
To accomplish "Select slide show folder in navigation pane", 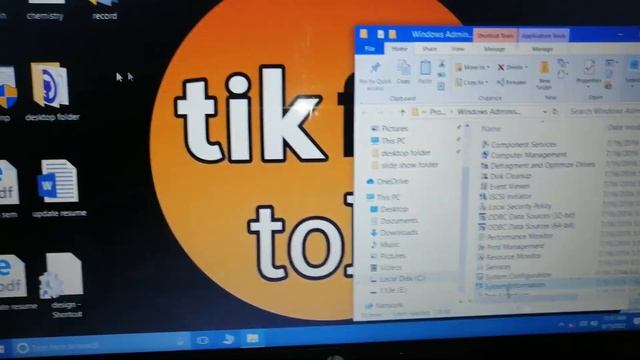I will [404, 165].
